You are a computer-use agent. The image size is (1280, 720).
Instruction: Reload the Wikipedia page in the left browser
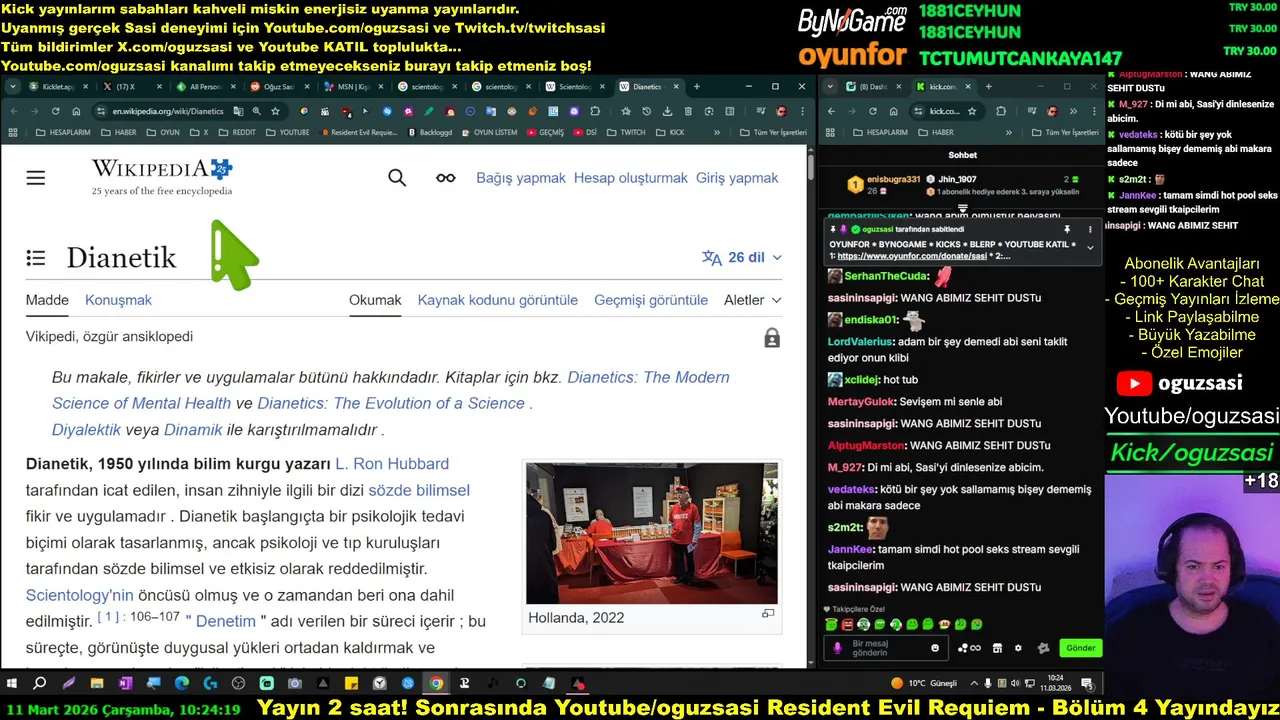55,111
